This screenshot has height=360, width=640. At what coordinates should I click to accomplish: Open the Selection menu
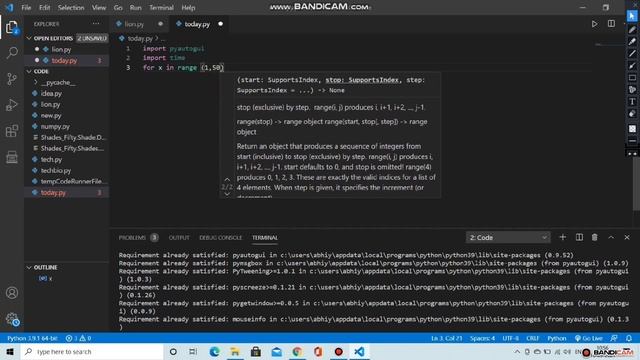tap(71, 8)
